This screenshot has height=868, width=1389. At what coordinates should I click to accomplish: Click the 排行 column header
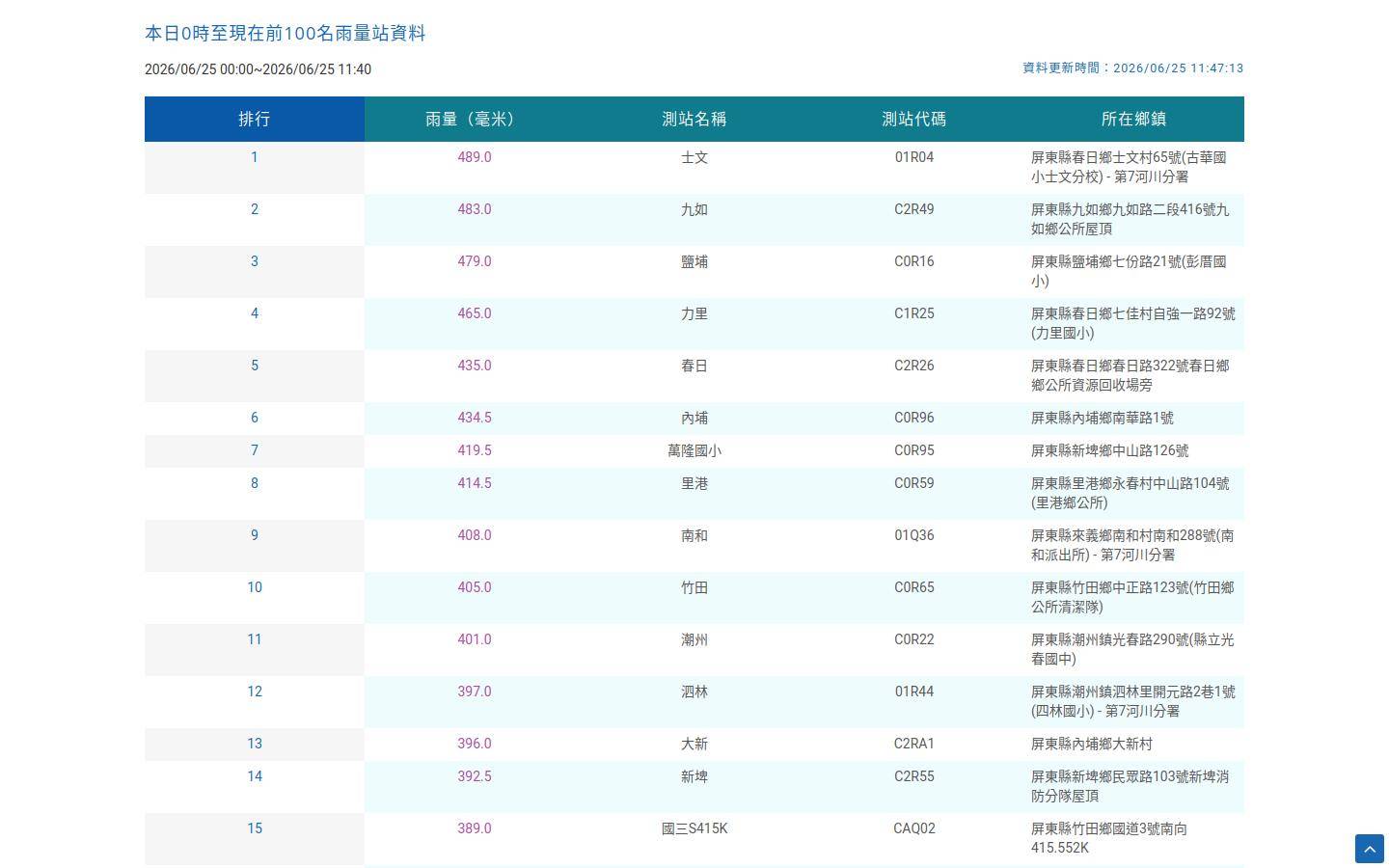pyautogui.click(x=255, y=119)
